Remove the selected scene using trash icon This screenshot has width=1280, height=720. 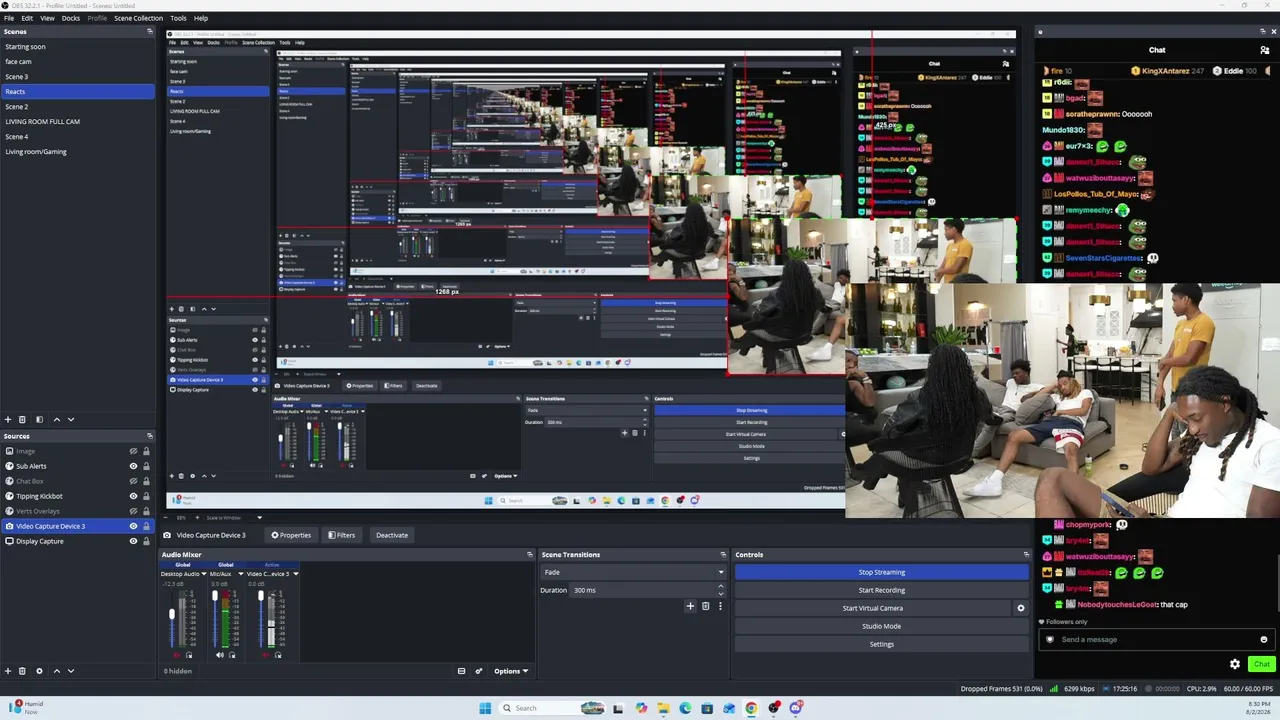(x=23, y=419)
